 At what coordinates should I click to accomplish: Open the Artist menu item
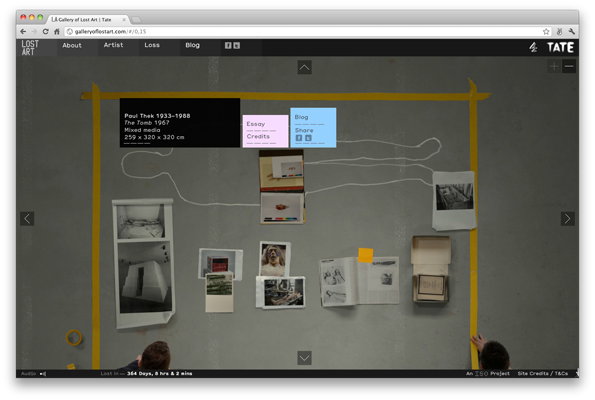coord(113,45)
